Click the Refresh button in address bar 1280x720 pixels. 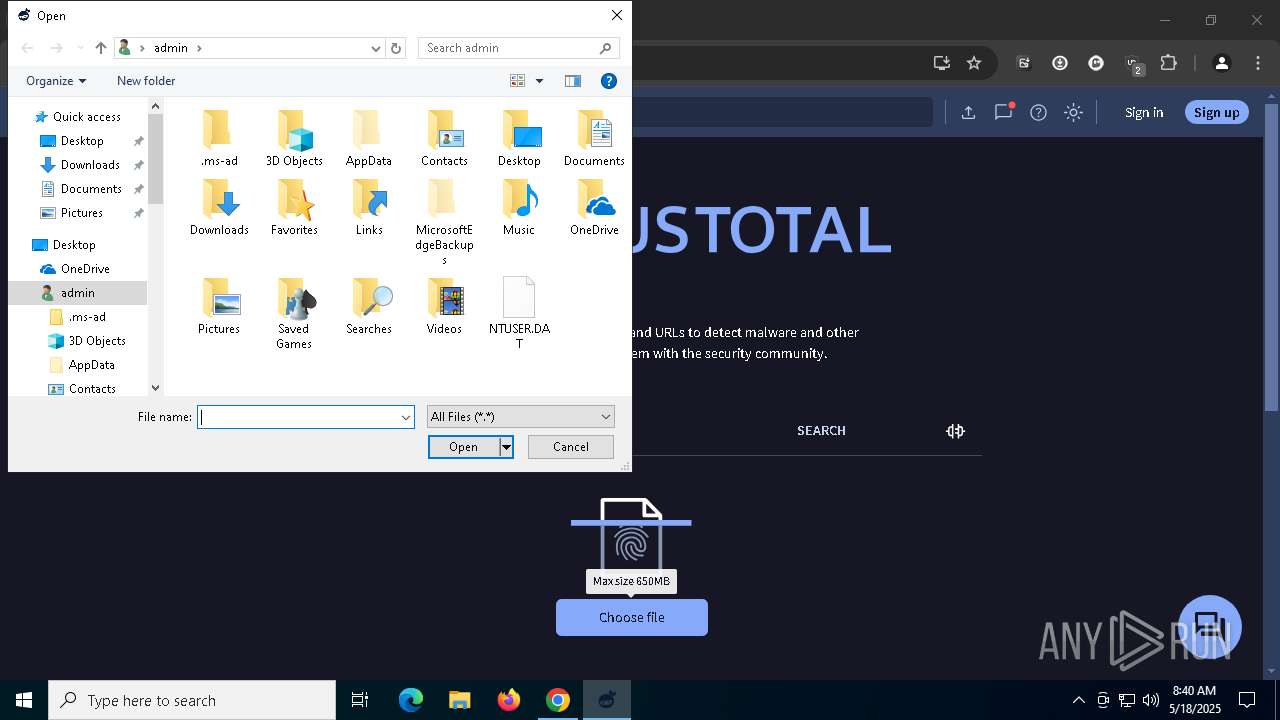point(396,48)
